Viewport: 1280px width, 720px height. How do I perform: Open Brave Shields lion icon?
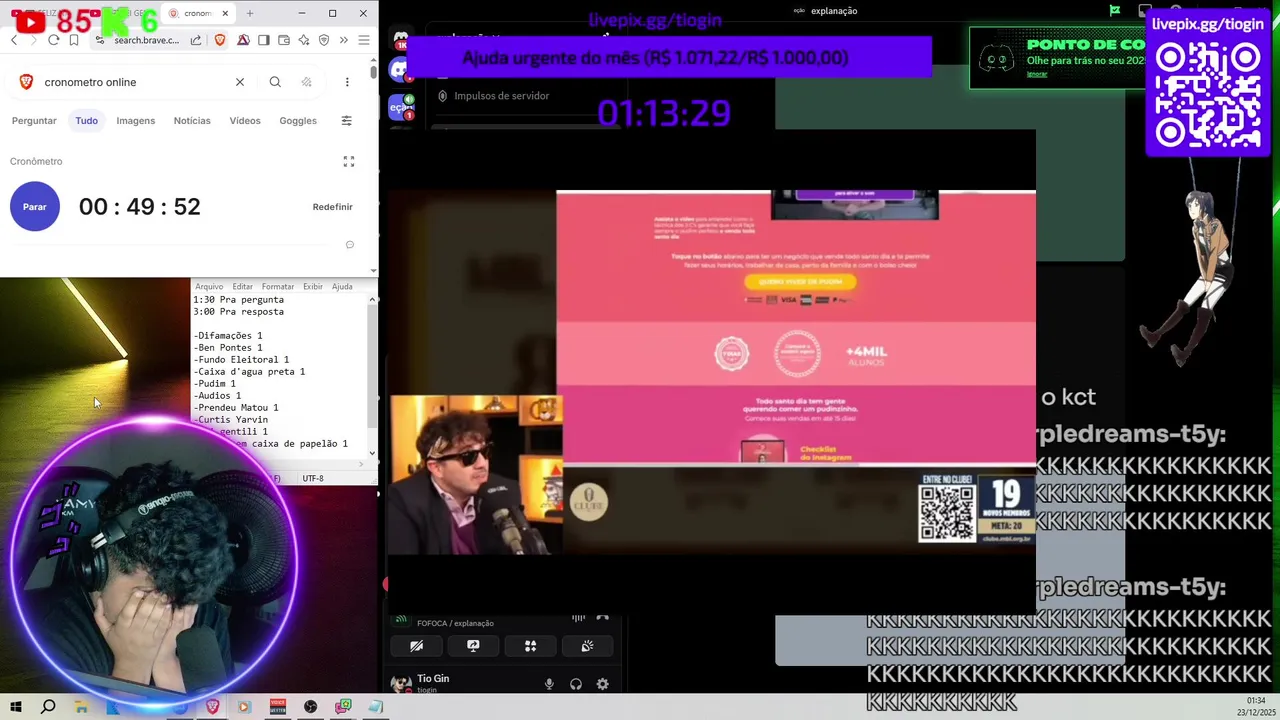point(219,40)
